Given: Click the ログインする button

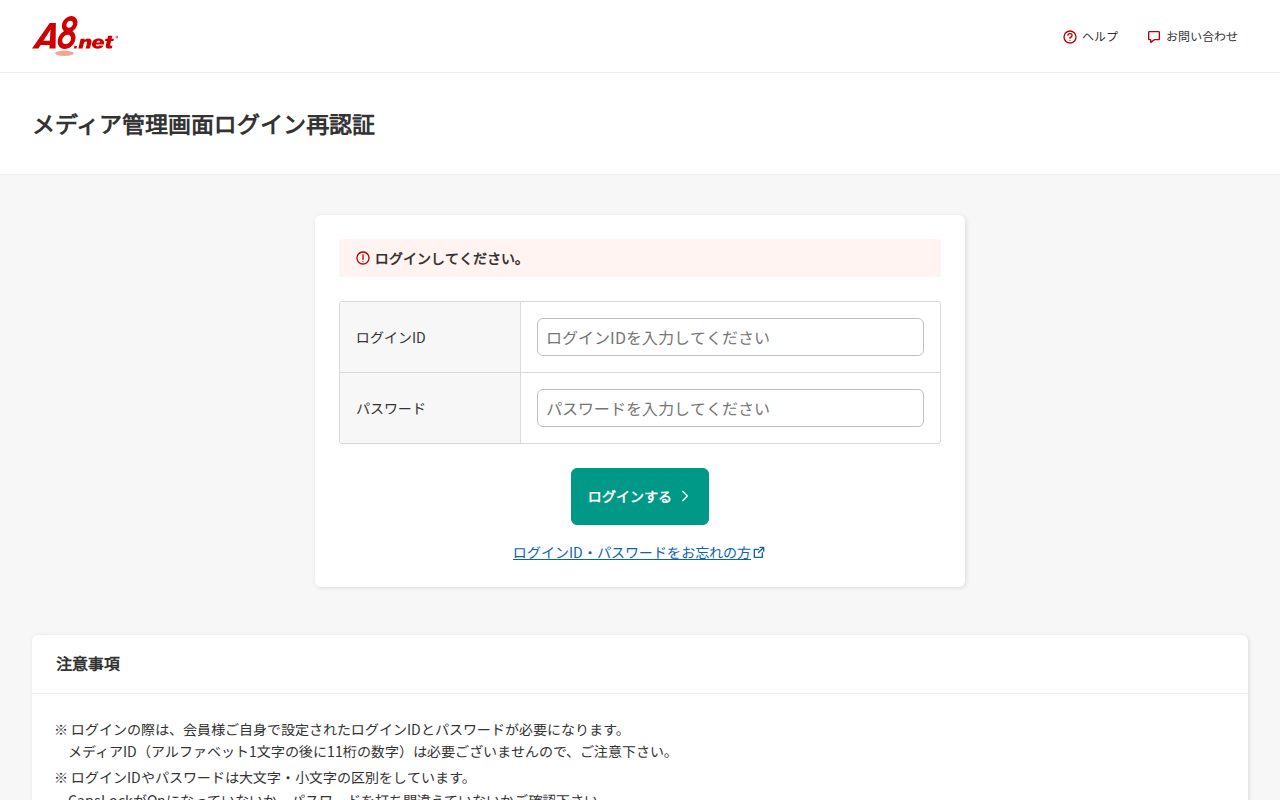Looking at the screenshot, I should 640,496.
